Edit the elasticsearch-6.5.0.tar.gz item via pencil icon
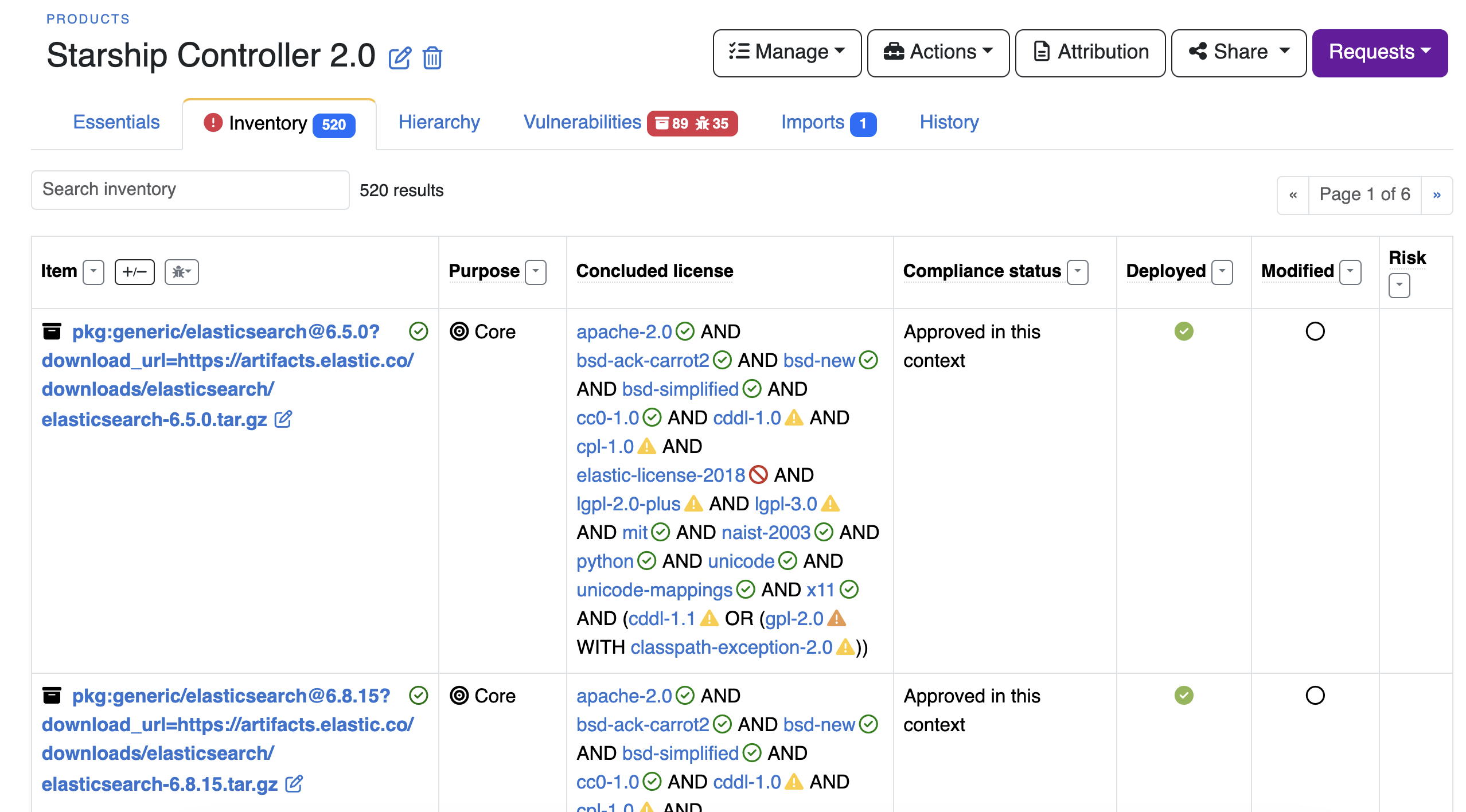This screenshot has width=1466, height=812. [x=283, y=419]
